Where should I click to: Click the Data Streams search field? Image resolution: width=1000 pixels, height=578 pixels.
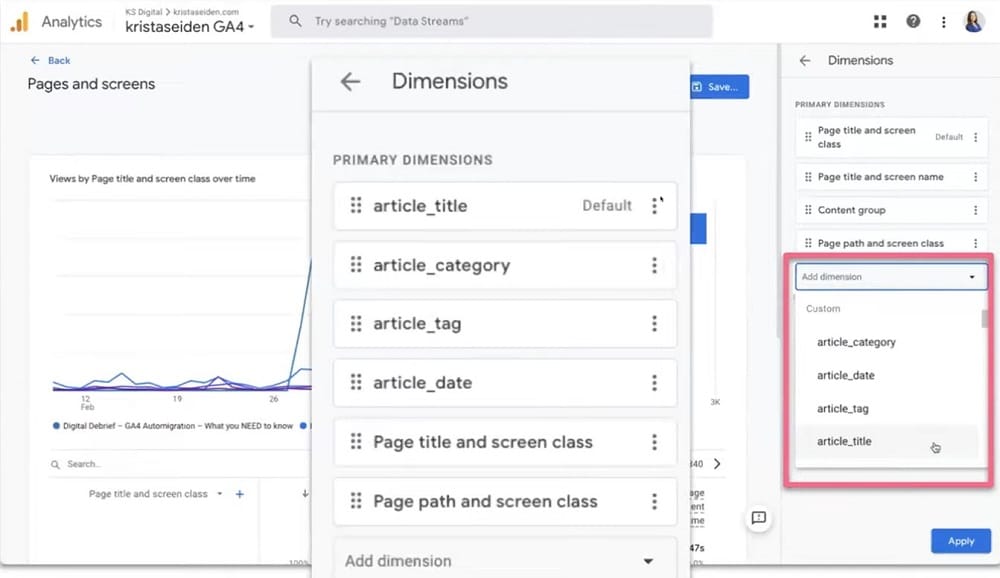[x=495, y=21]
